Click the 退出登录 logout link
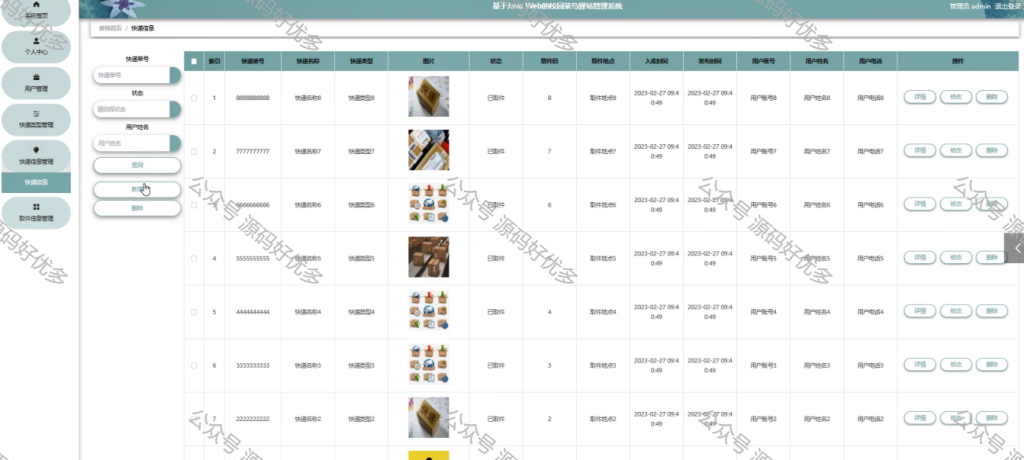The height and width of the screenshot is (460, 1024). 1008,6
